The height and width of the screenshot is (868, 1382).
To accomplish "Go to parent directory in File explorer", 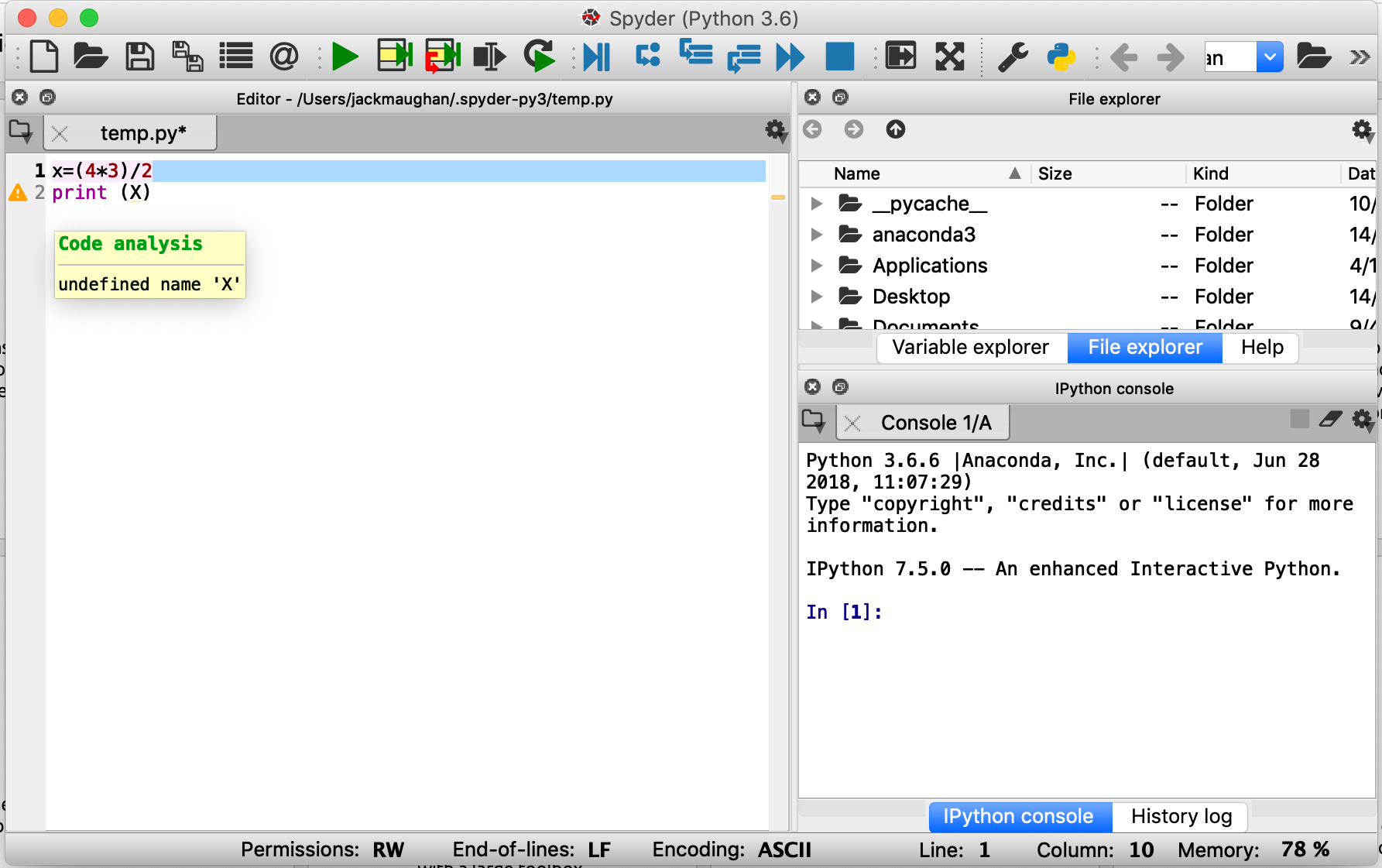I will pyautogui.click(x=896, y=129).
